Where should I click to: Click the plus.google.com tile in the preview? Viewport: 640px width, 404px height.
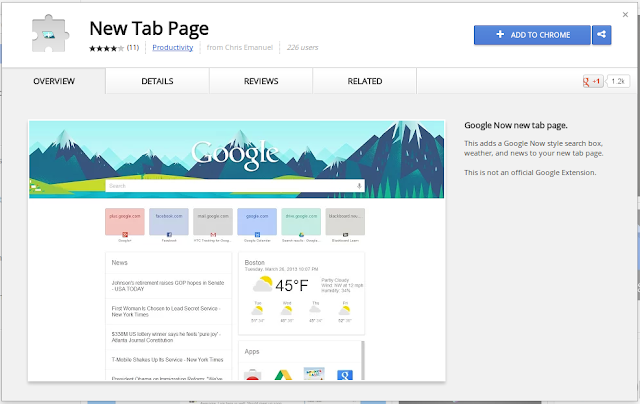click(125, 222)
